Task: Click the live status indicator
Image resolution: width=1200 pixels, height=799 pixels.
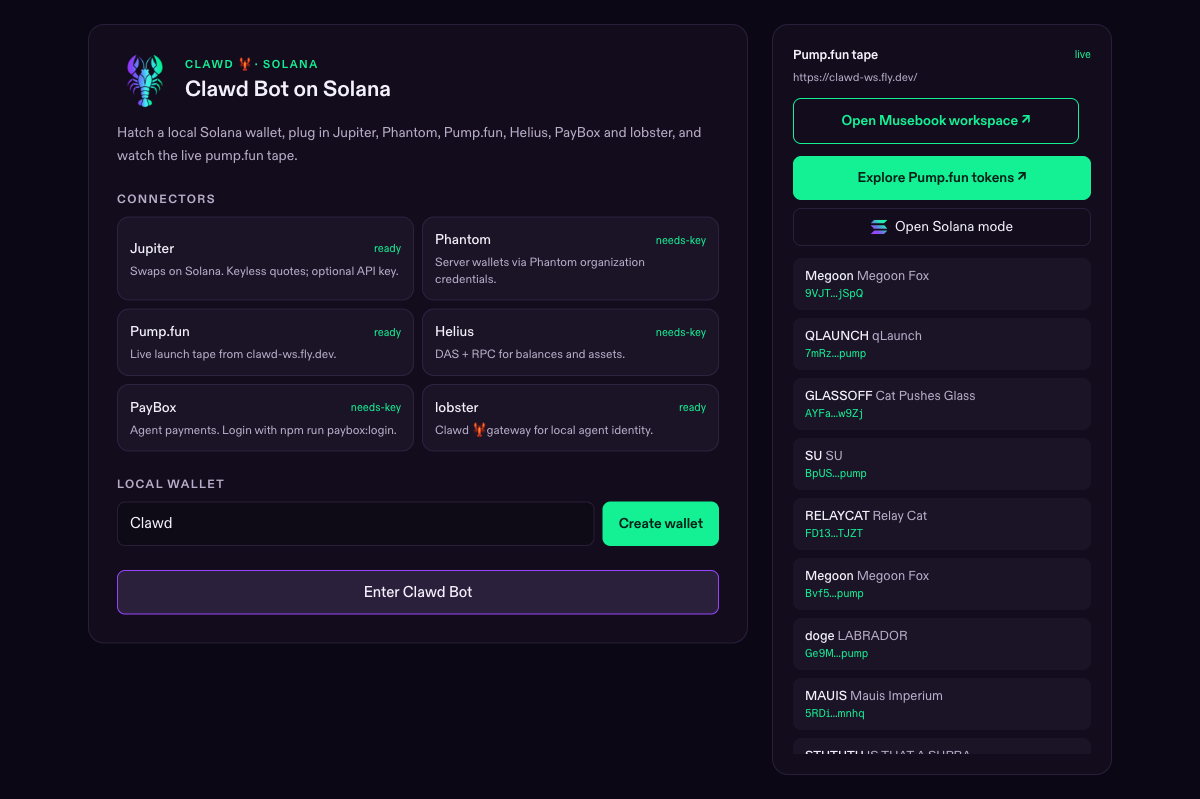Action: click(x=1083, y=54)
